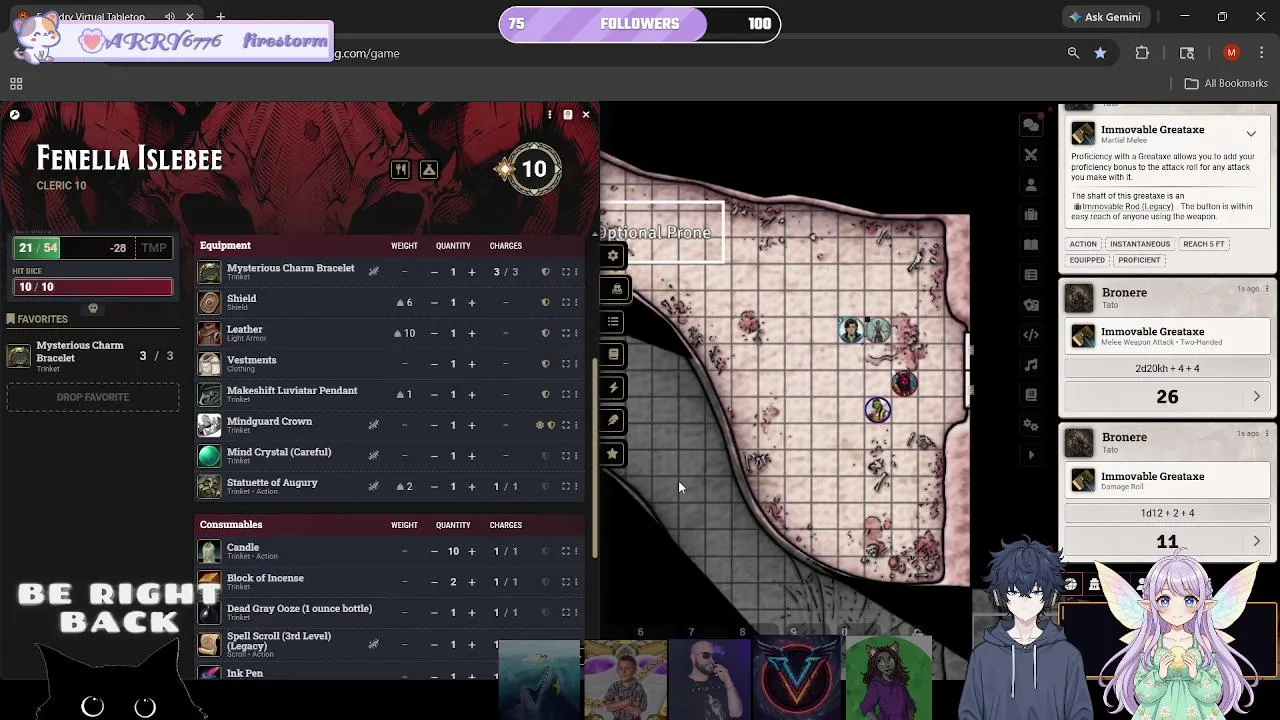Image resolution: width=1280 pixels, height=720 pixels.
Task: Click lightning bolt scene control icon
Action: pos(613,387)
